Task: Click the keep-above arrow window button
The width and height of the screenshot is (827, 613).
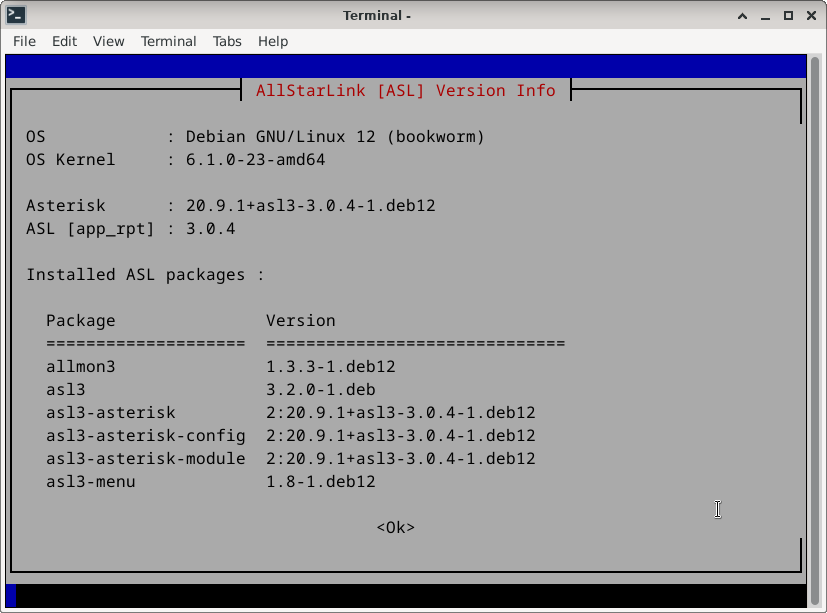Action: 742,16
